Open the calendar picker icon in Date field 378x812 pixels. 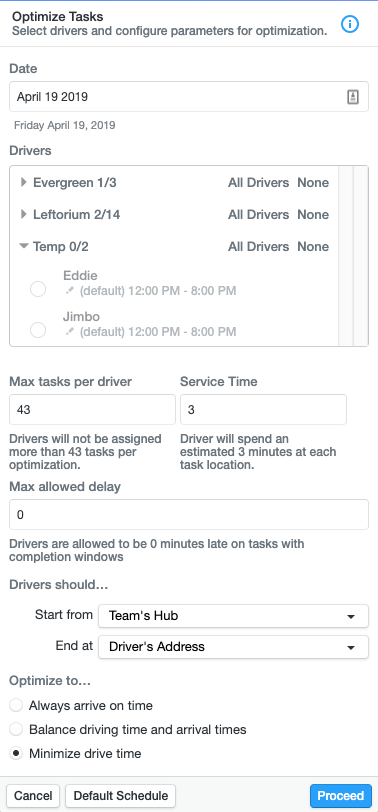tap(353, 97)
